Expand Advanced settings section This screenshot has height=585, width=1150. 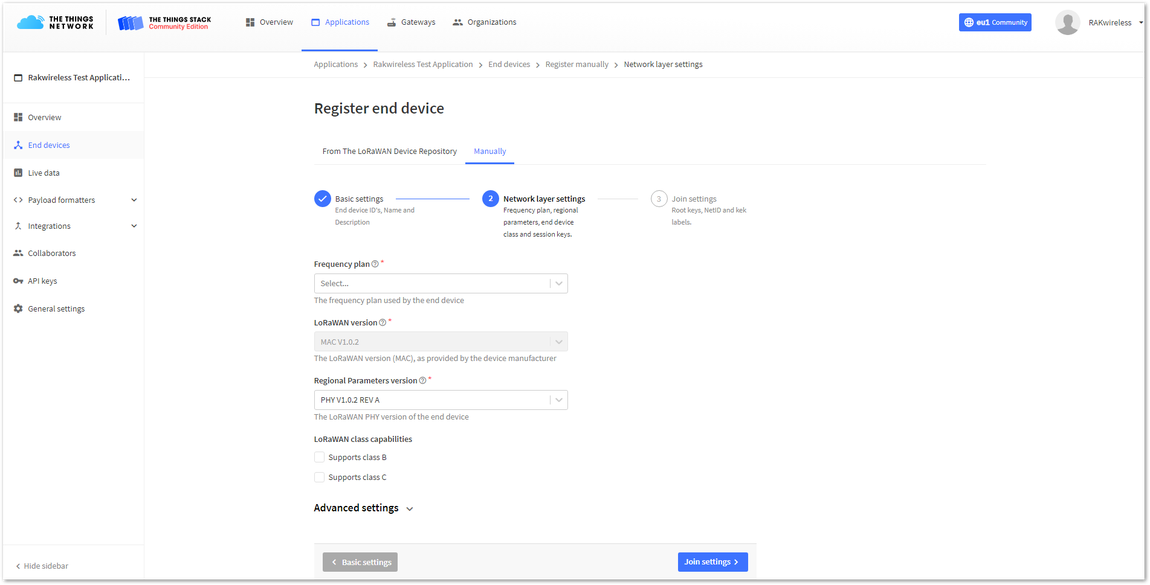364,508
